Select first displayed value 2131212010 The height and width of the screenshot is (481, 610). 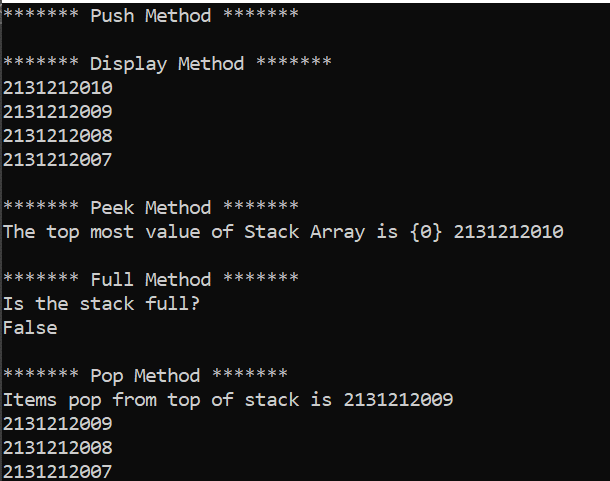(x=58, y=88)
